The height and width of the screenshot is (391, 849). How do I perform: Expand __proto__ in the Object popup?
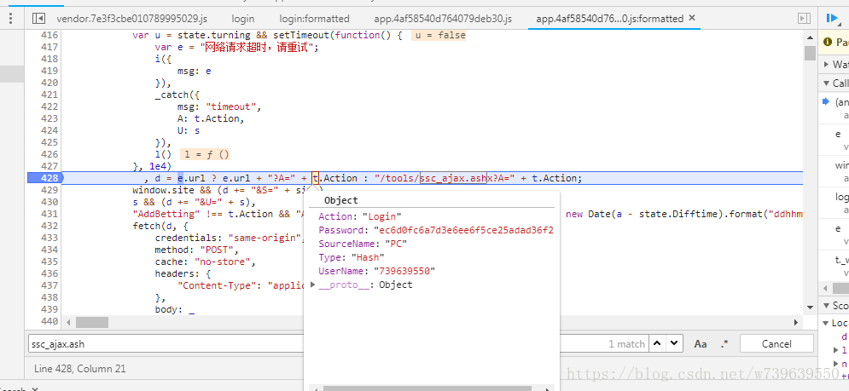click(313, 285)
